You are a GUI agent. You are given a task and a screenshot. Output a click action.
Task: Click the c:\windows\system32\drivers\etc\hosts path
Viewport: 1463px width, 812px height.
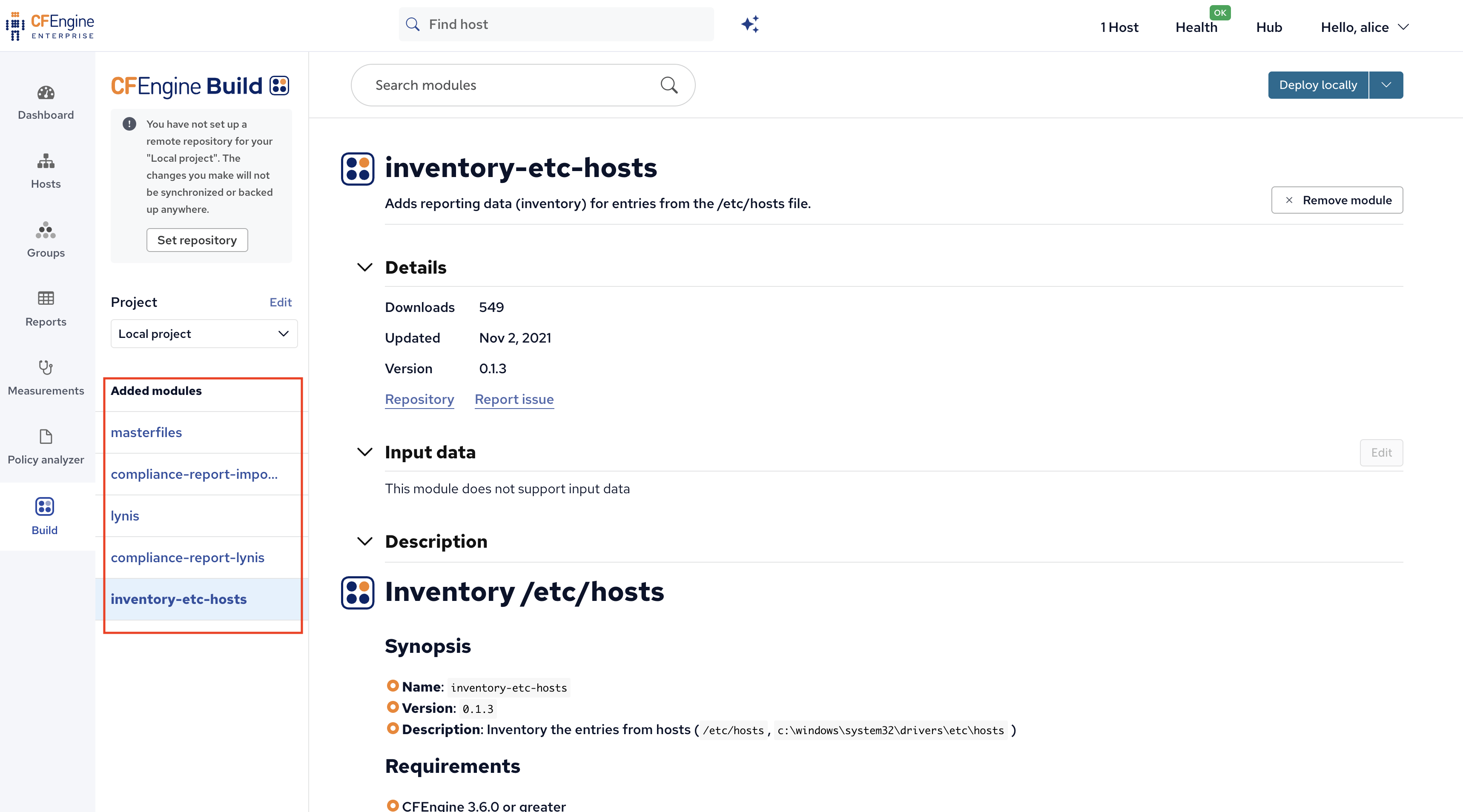pos(890,730)
